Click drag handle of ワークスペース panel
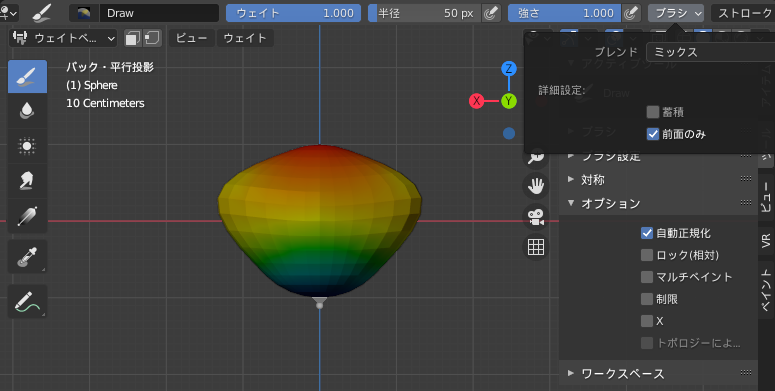The height and width of the screenshot is (391, 775). (x=746, y=373)
